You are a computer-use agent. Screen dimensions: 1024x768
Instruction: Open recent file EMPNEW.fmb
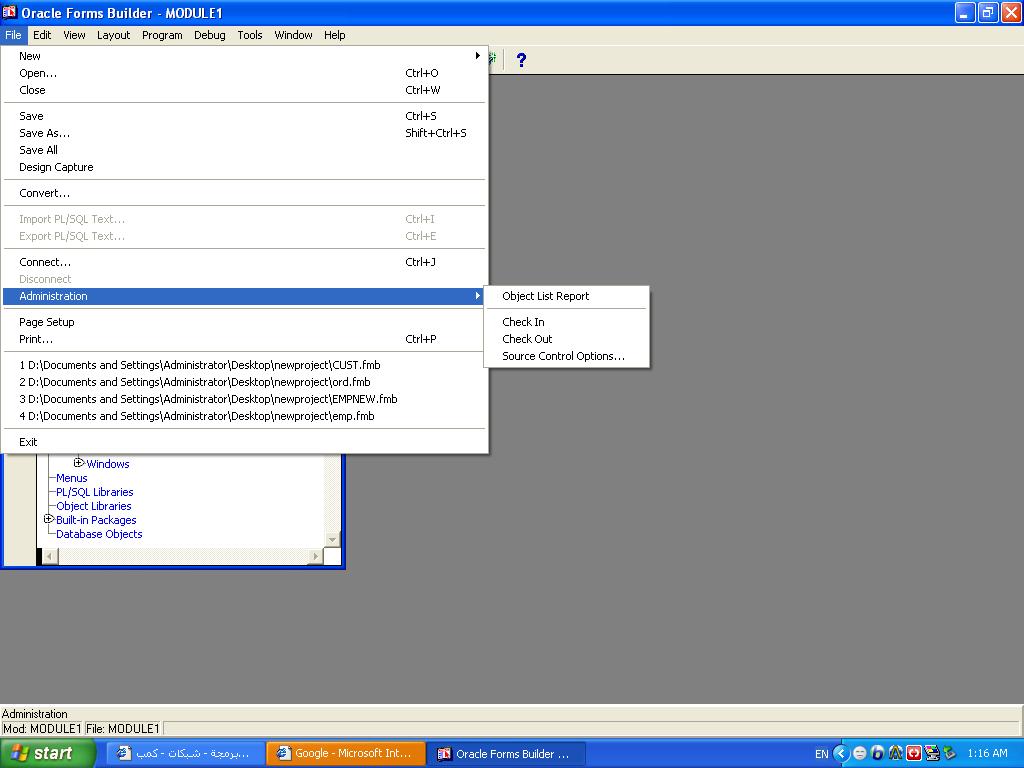pos(245,399)
